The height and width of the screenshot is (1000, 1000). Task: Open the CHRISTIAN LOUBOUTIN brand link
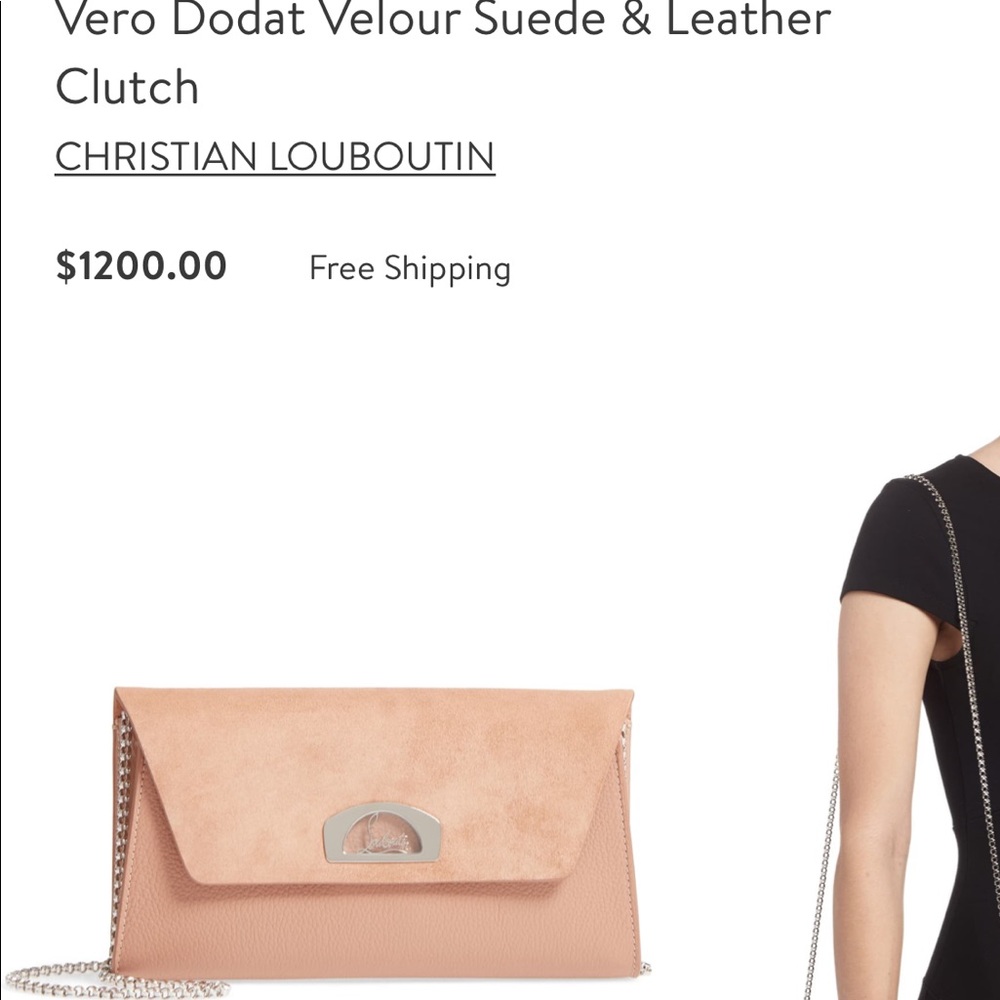point(275,156)
